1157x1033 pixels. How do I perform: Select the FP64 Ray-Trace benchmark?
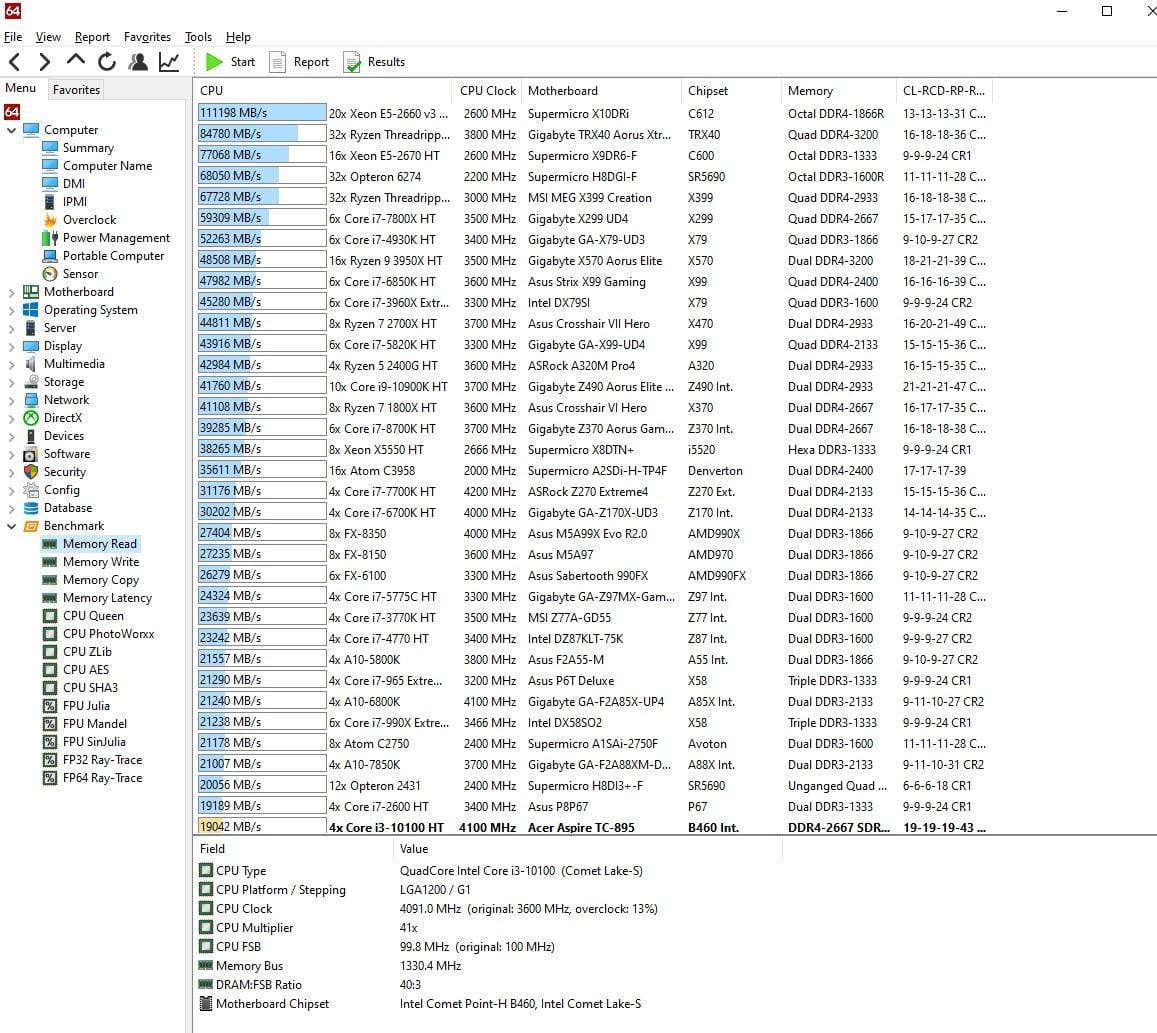tap(103, 778)
